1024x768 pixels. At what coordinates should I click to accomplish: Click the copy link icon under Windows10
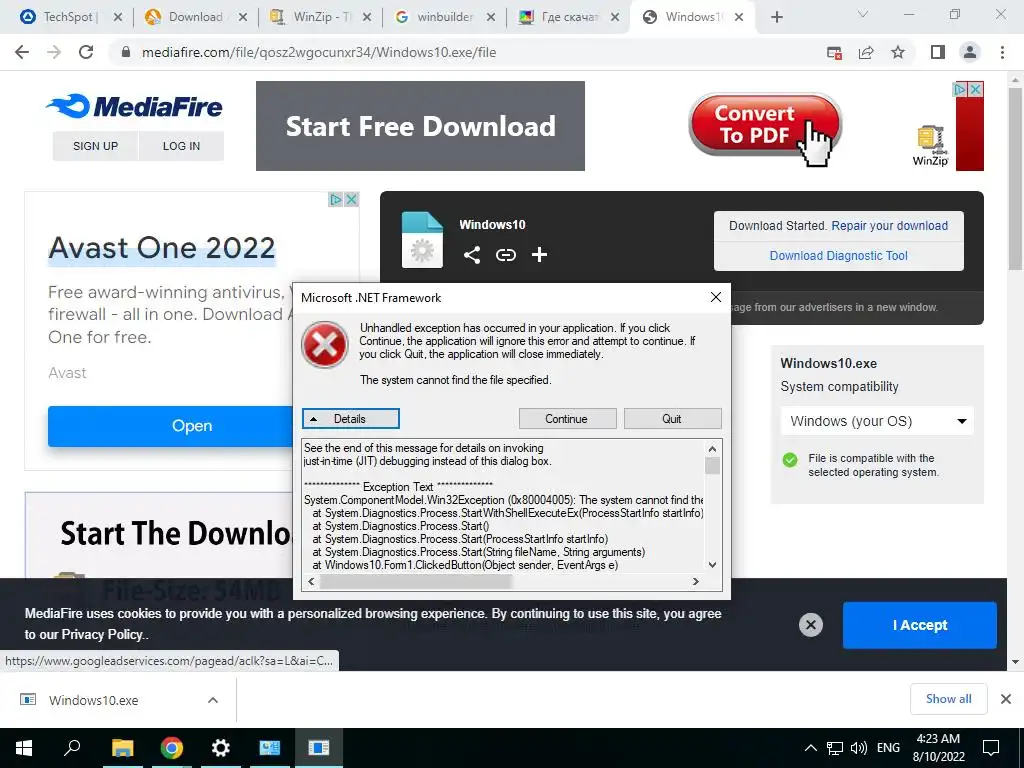tap(505, 255)
